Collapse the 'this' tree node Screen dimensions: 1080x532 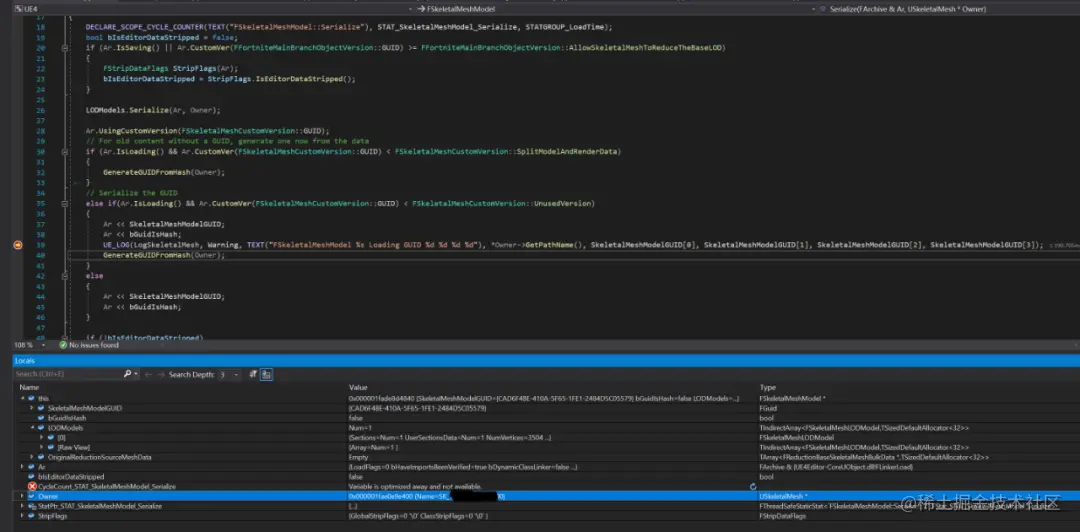[x=22, y=399]
